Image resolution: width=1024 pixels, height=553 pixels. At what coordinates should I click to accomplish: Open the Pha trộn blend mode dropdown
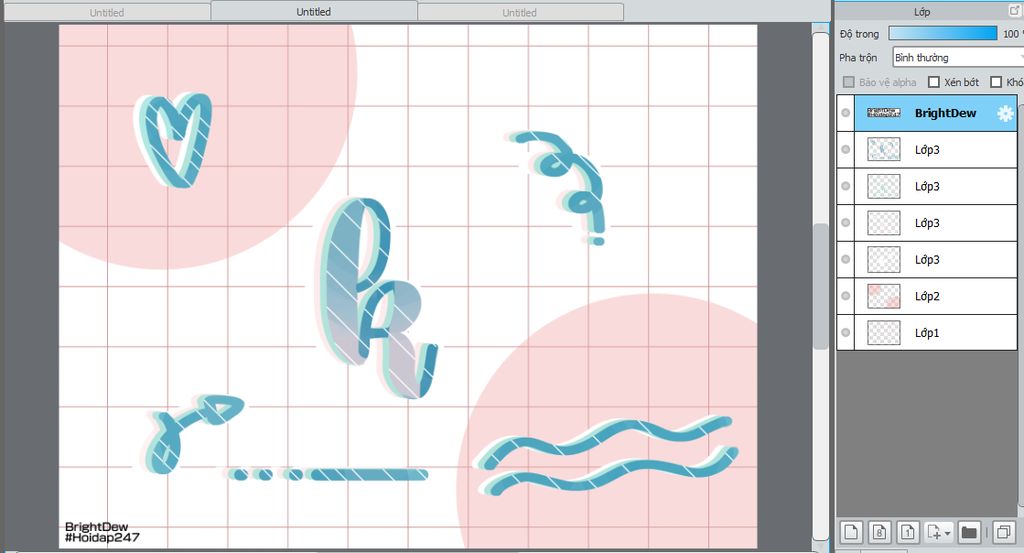tap(957, 57)
